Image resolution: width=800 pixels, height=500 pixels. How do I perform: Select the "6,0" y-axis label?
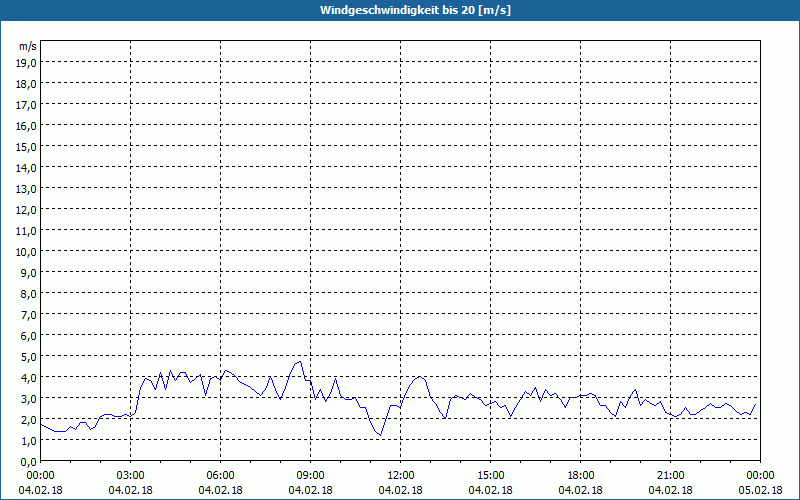pyautogui.click(x=28, y=336)
